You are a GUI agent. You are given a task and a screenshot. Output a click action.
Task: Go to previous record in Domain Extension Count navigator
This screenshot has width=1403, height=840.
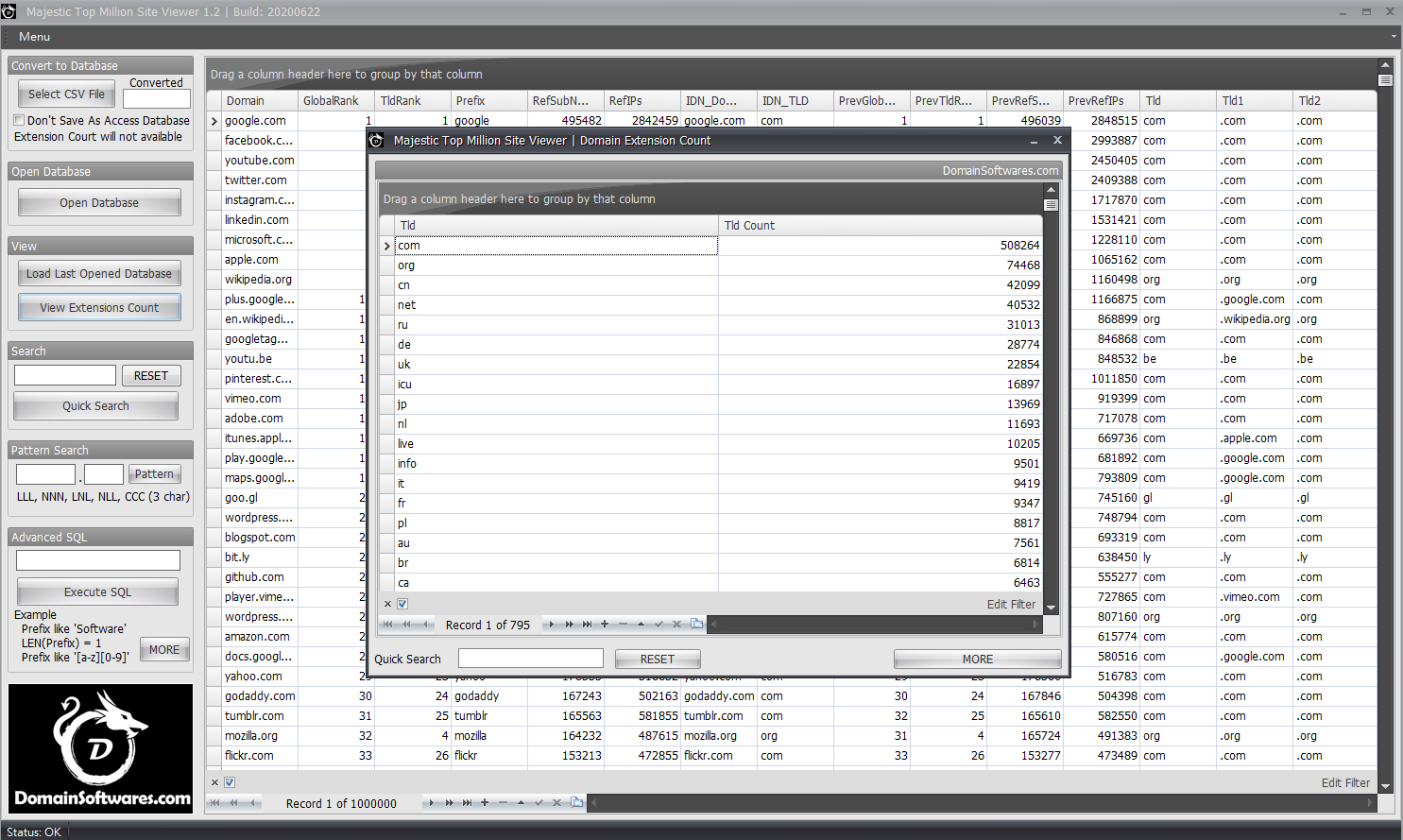coord(425,624)
